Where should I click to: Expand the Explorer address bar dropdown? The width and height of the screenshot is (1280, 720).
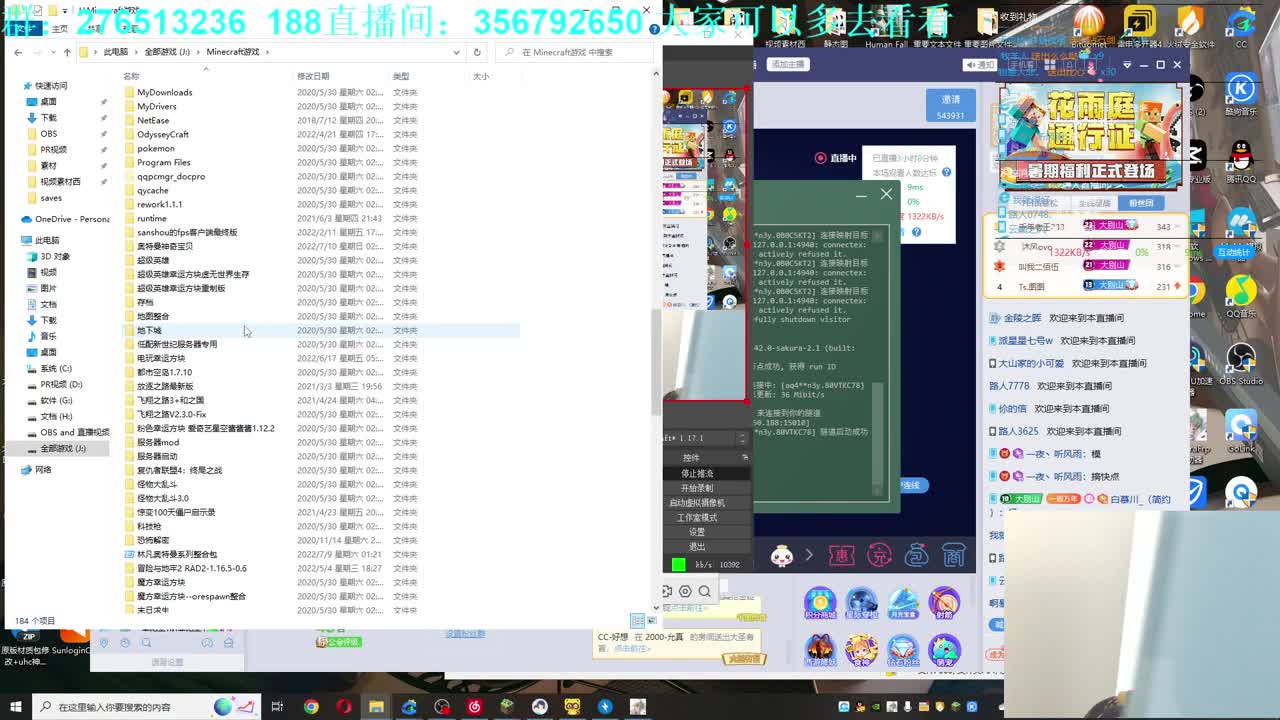[456, 53]
